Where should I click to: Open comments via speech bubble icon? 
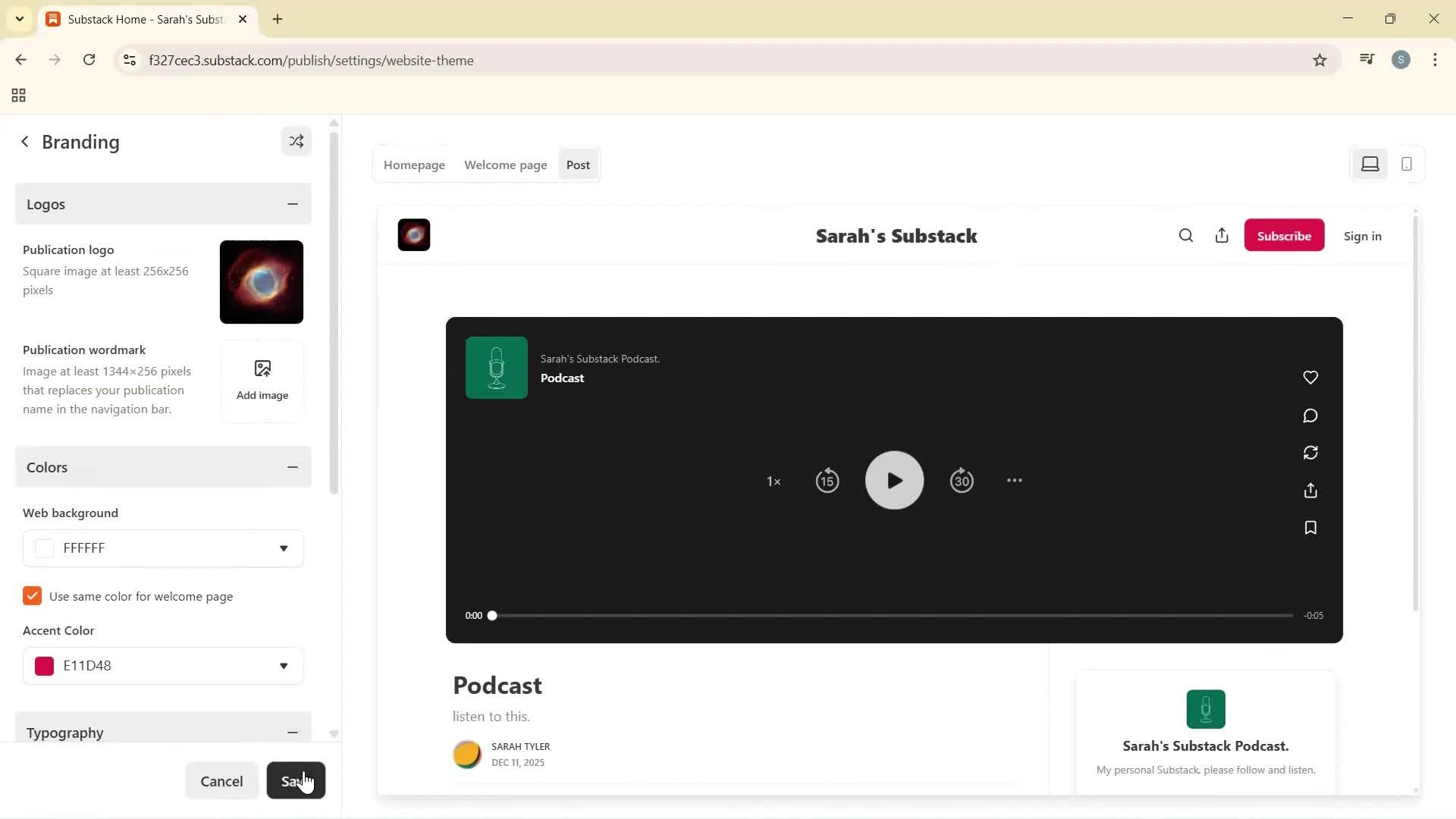[1310, 416]
